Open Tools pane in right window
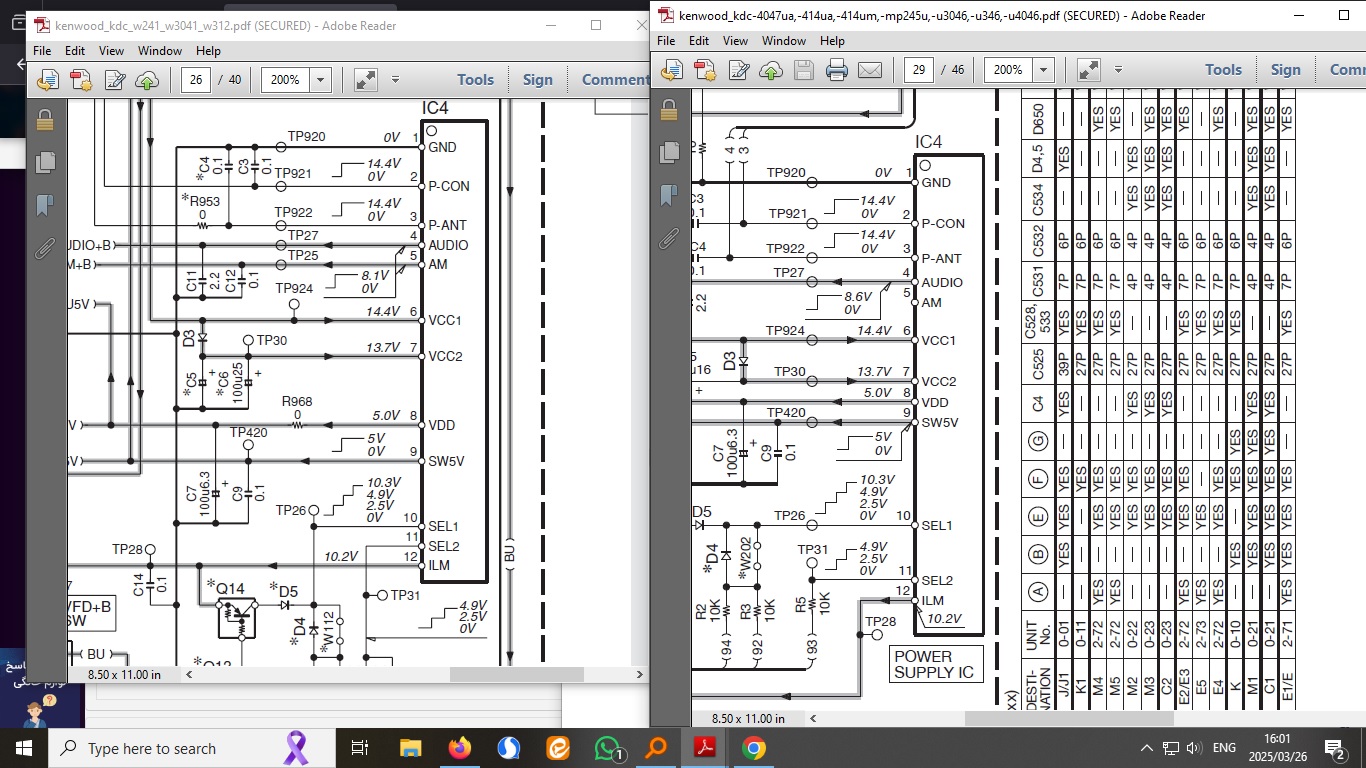Screen dimensions: 1366x768 (1223, 70)
